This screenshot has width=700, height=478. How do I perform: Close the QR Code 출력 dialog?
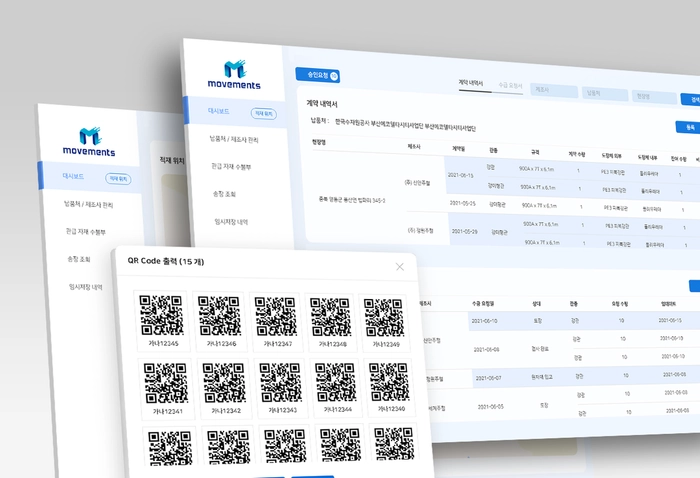coord(400,267)
